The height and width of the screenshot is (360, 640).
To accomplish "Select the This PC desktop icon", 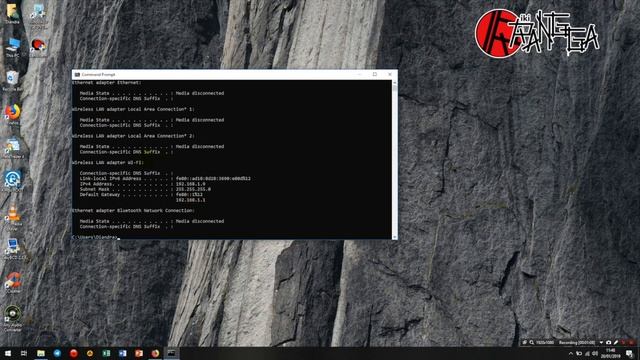I will tap(13, 47).
